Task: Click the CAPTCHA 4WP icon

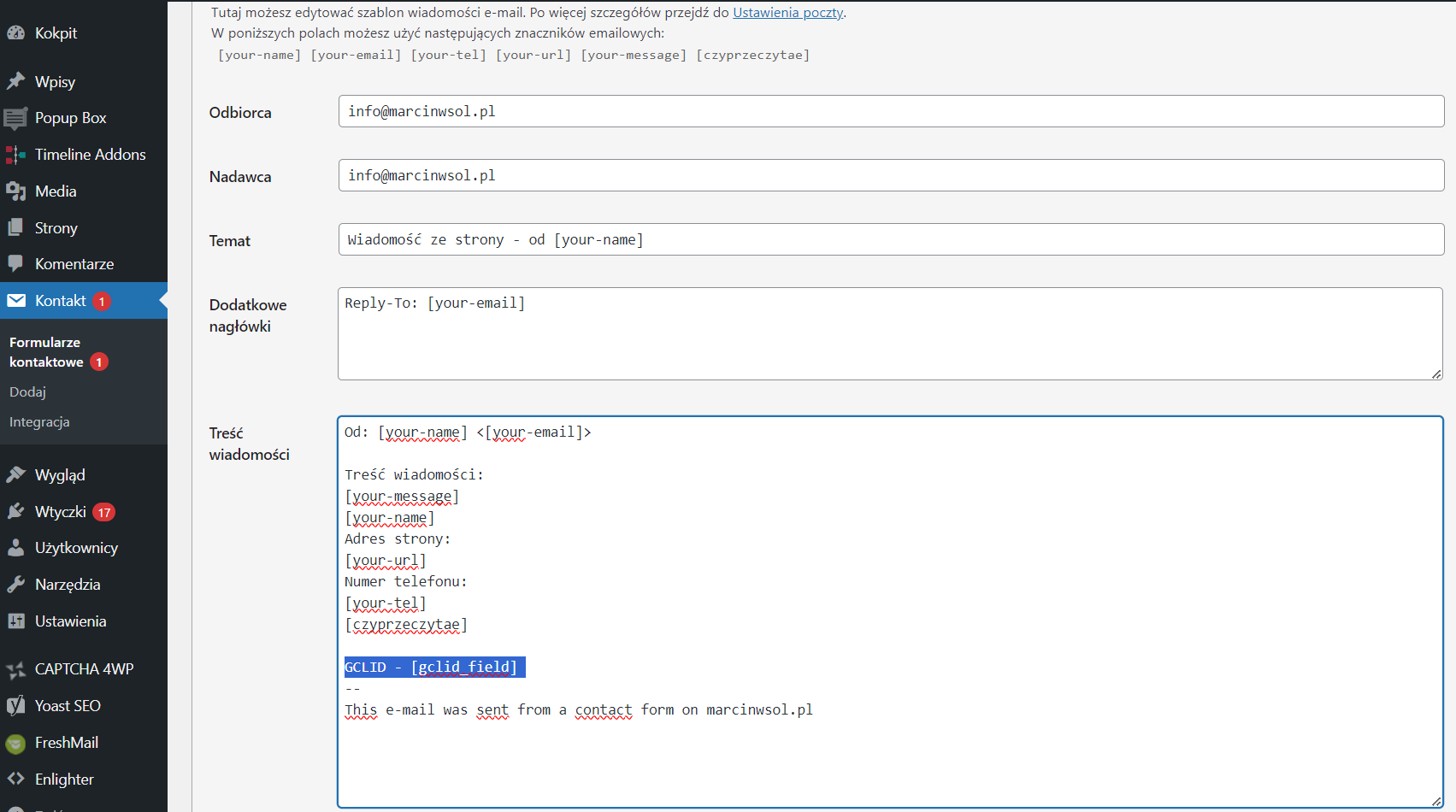Action: click(x=16, y=669)
